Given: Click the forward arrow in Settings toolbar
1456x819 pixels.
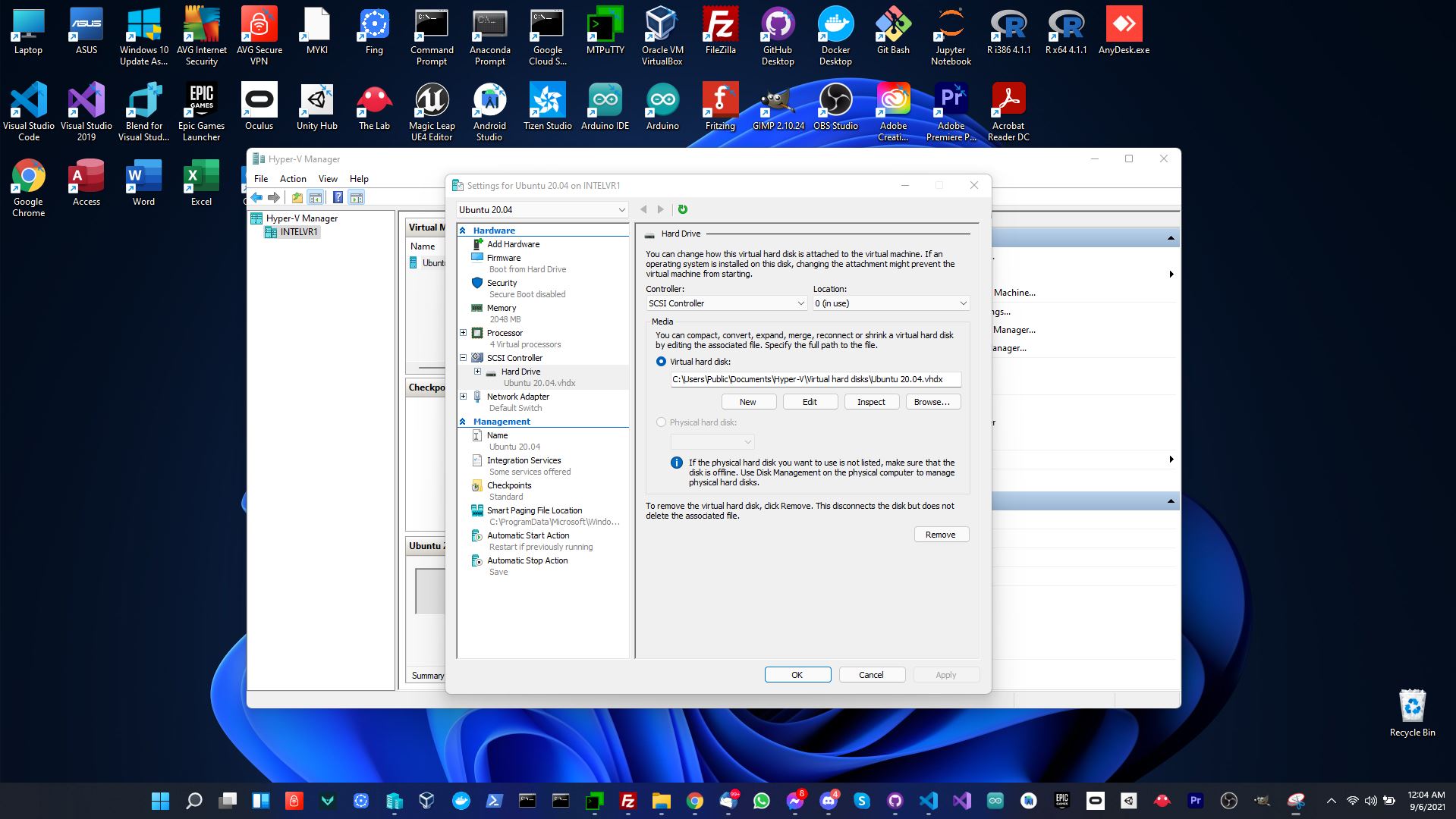Looking at the screenshot, I should click(661, 209).
